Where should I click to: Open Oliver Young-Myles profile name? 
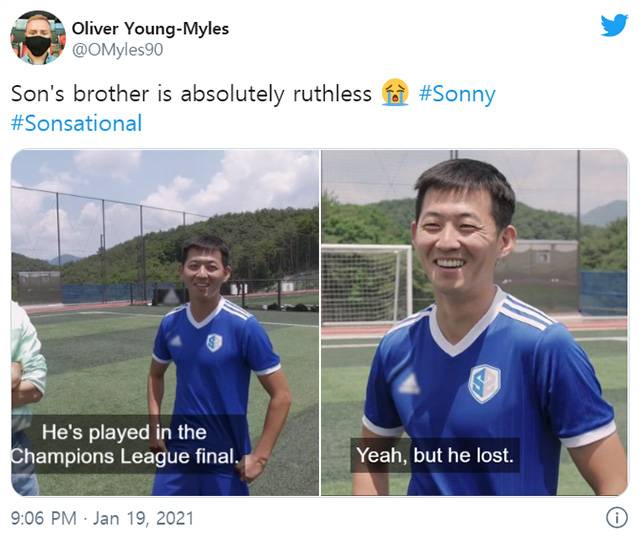150,28
